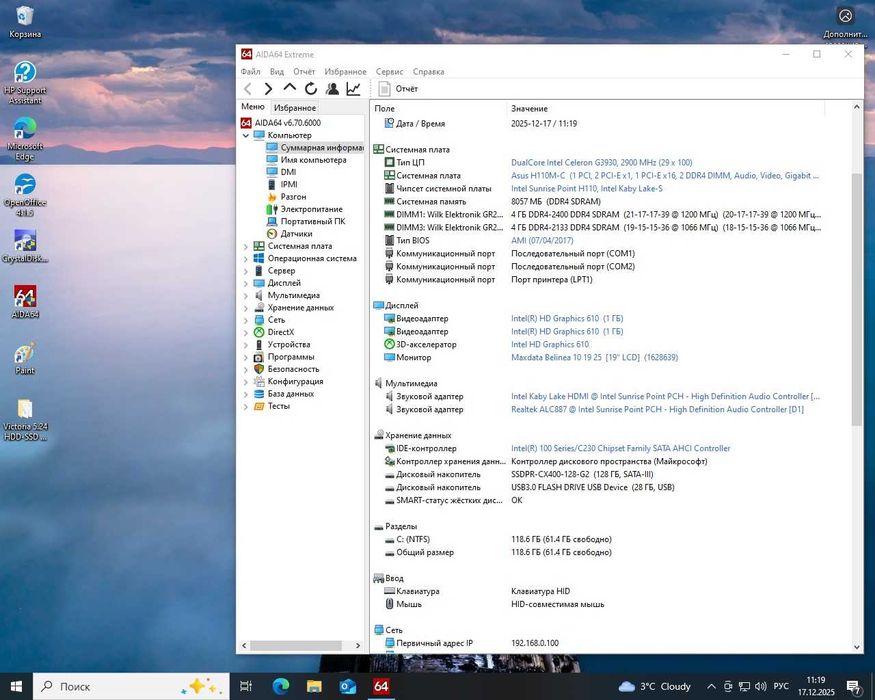Select the IPMI tree item
The image size is (875, 700).
point(289,184)
